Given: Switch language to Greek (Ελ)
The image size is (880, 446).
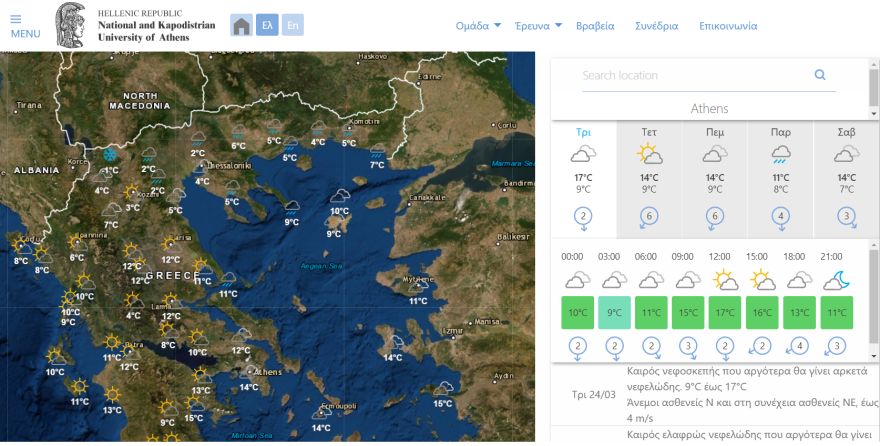Looking at the screenshot, I should coord(267,26).
